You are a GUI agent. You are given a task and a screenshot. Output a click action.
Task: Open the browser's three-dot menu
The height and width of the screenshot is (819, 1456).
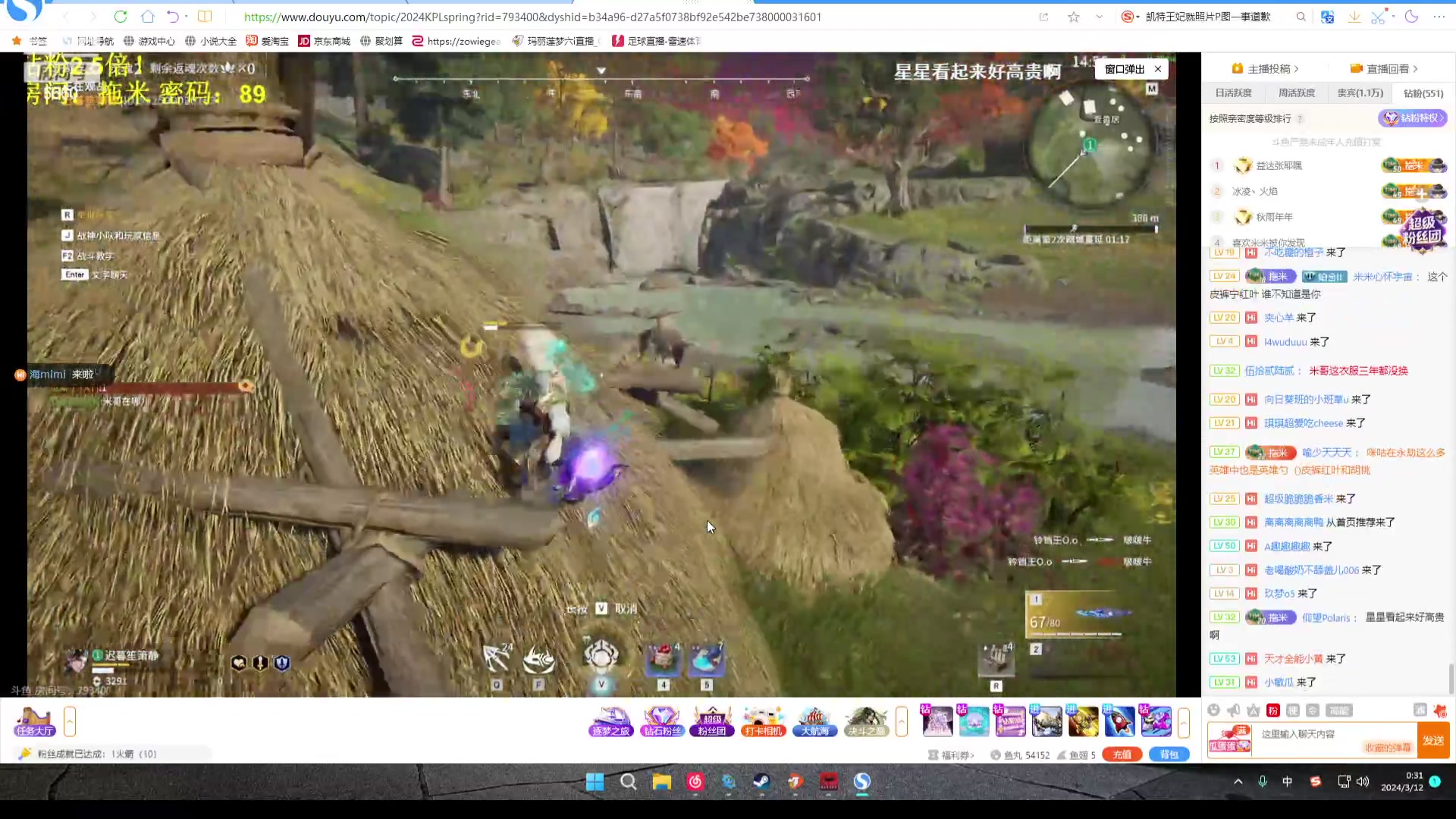point(1439,17)
